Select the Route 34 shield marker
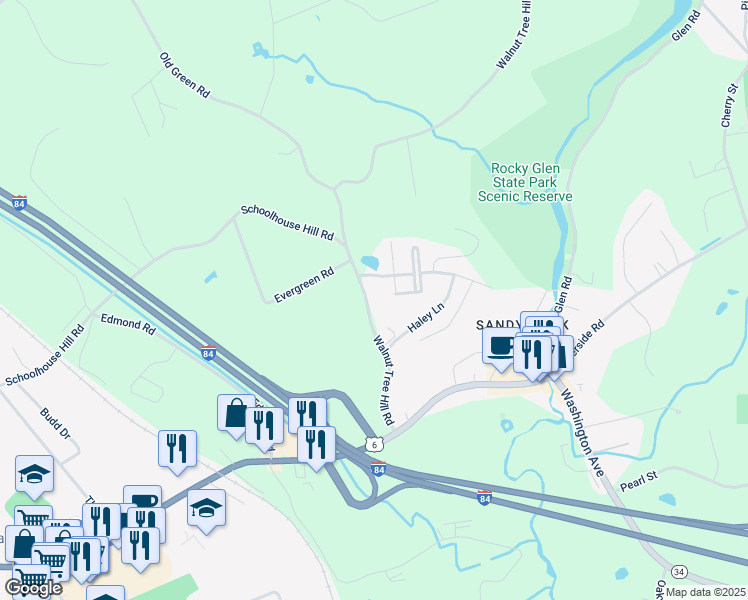Image resolution: width=748 pixels, height=600 pixels. pos(679,571)
